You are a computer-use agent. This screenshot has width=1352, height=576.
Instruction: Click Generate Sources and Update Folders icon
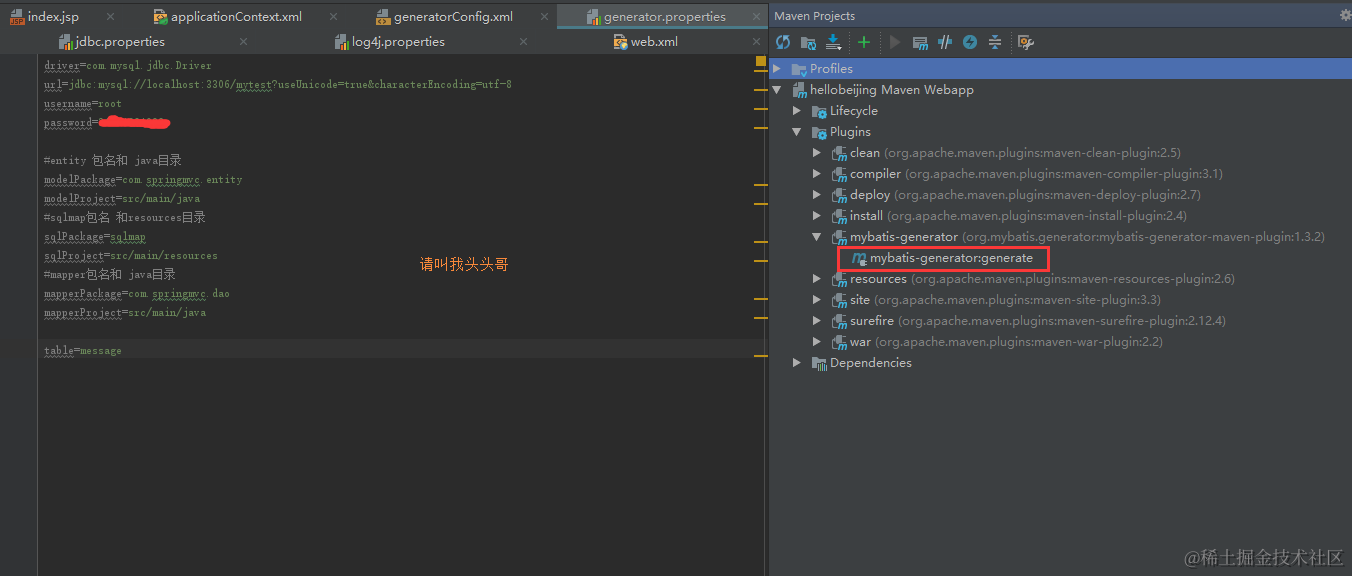pos(808,42)
